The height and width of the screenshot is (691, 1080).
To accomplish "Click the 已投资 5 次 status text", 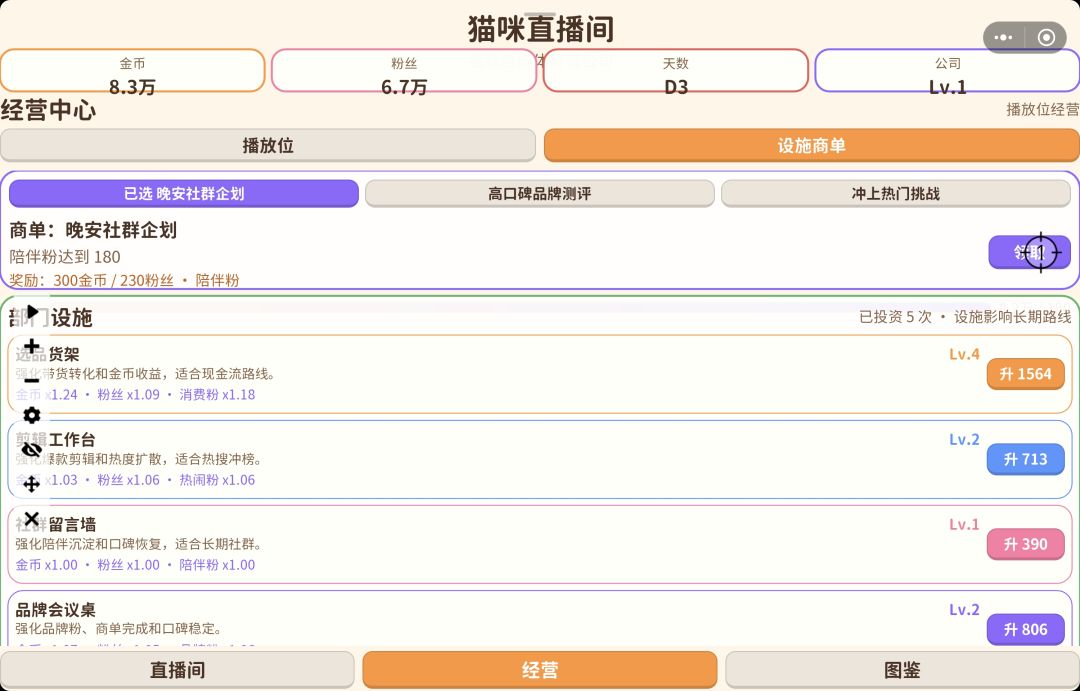I will [x=895, y=317].
